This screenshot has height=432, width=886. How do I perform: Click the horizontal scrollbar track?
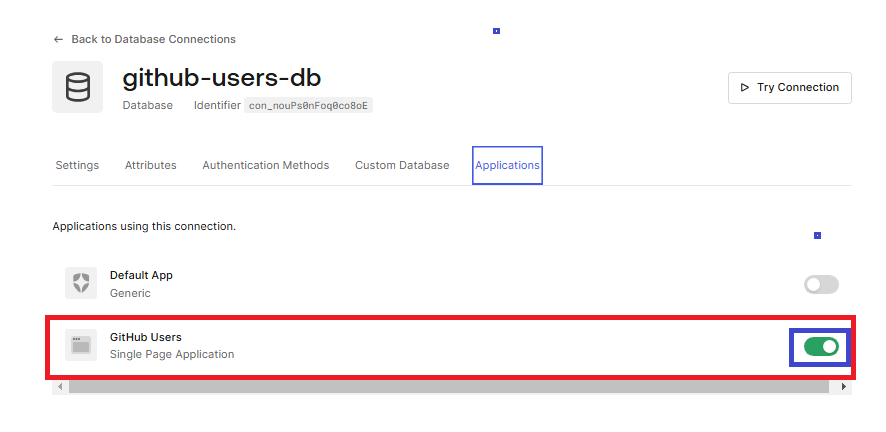(x=449, y=387)
